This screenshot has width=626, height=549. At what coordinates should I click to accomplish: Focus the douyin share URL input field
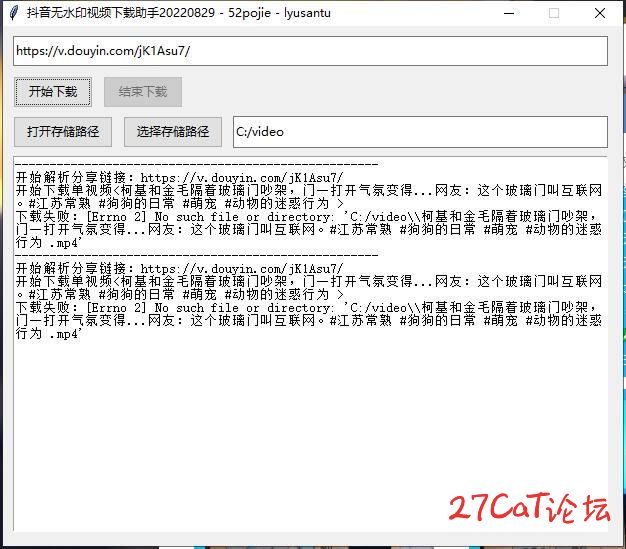(x=310, y=51)
